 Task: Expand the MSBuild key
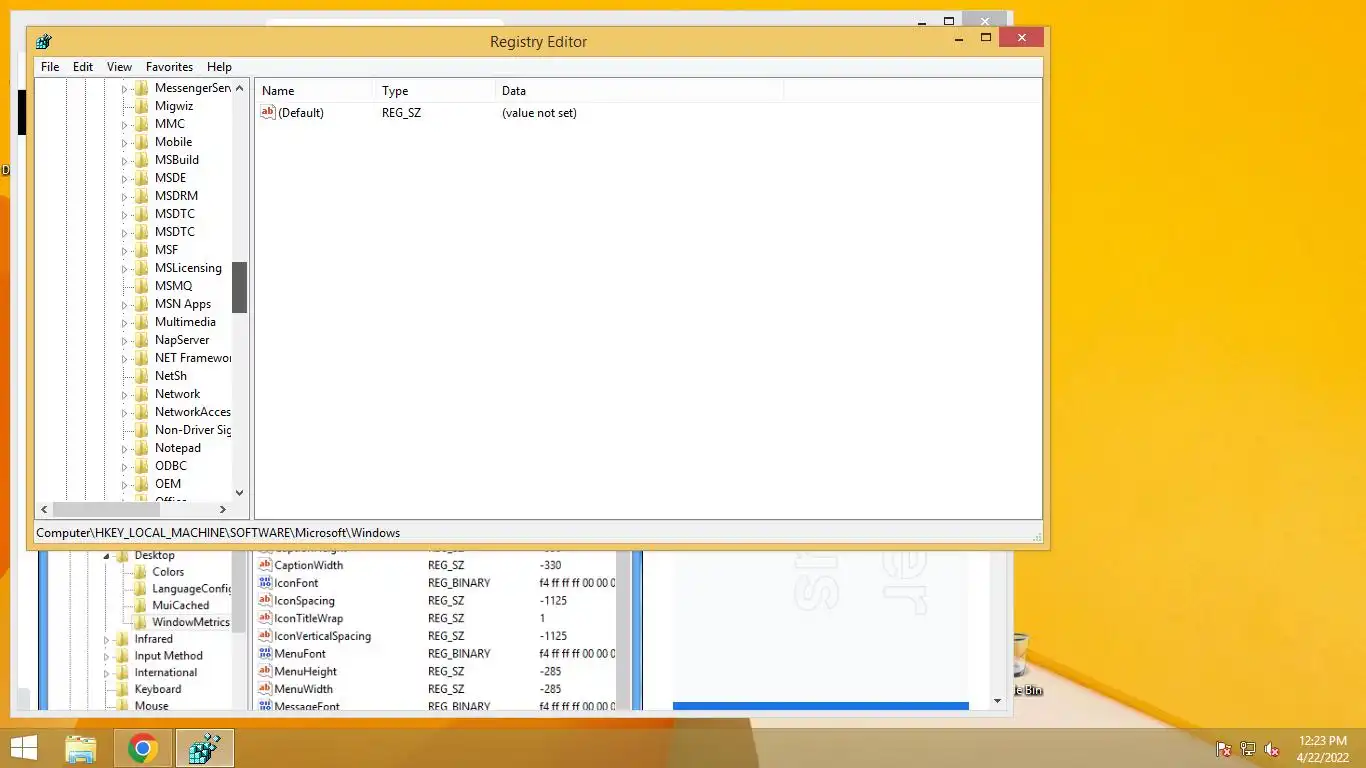(x=126, y=161)
